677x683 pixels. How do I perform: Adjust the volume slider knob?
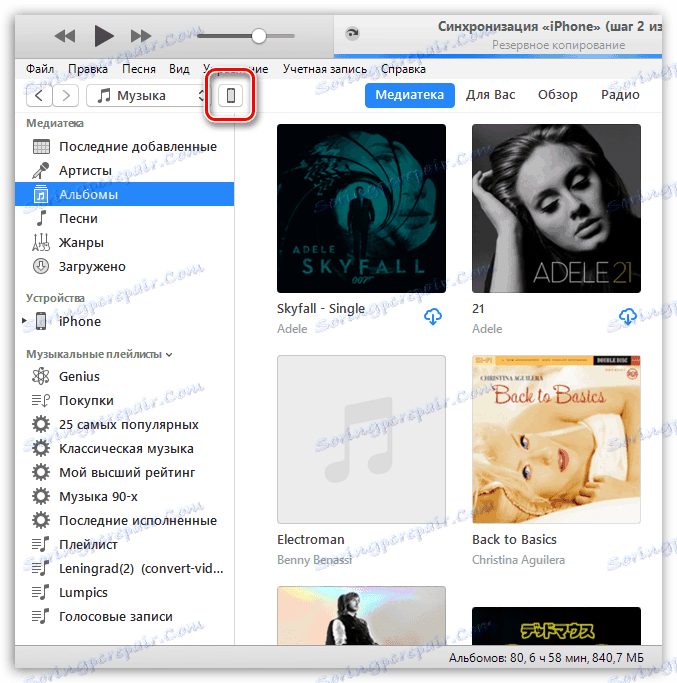259,36
